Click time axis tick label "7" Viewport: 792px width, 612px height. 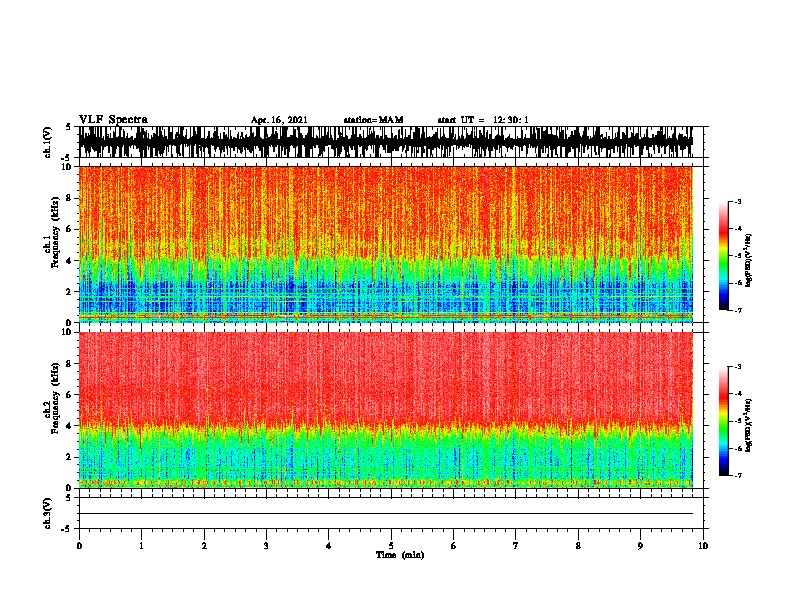tap(516, 546)
